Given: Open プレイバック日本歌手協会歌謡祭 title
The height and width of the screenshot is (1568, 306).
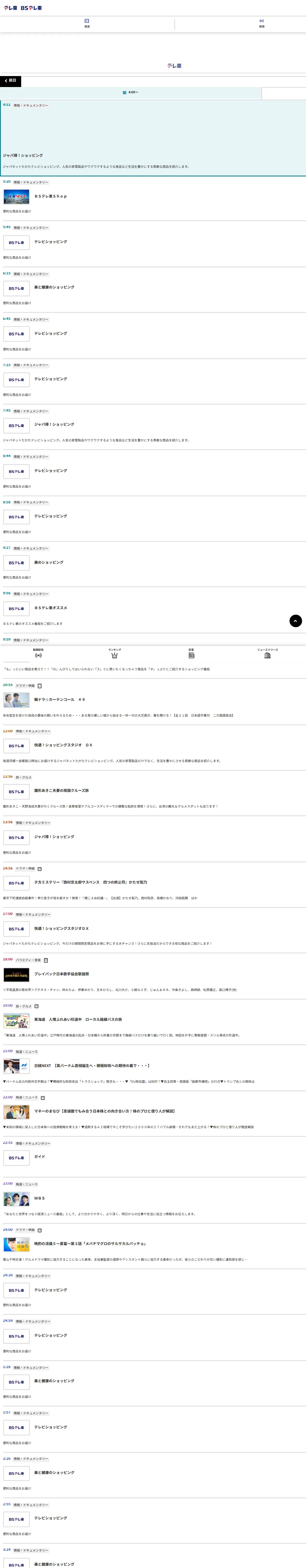Looking at the screenshot, I should [x=61, y=974].
